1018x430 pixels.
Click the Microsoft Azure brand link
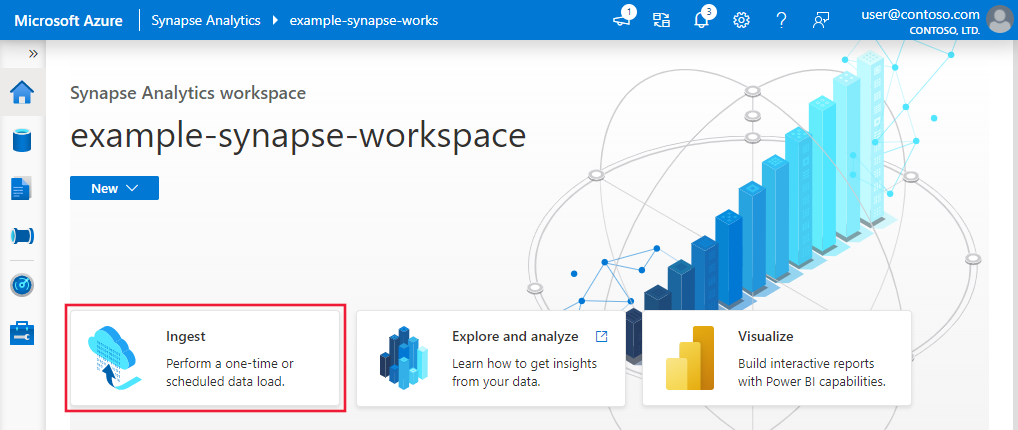click(x=68, y=20)
